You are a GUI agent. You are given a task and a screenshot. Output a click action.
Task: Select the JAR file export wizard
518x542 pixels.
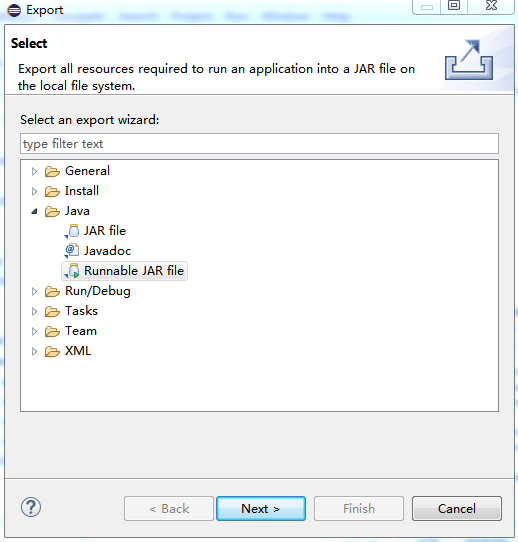105,231
